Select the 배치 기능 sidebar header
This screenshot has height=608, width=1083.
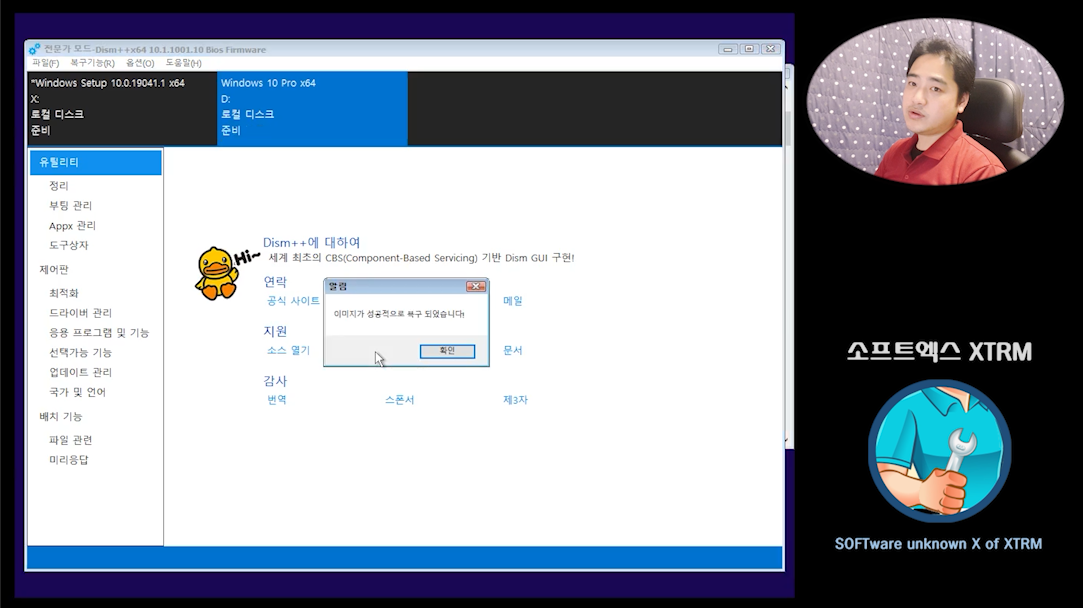click(61, 417)
